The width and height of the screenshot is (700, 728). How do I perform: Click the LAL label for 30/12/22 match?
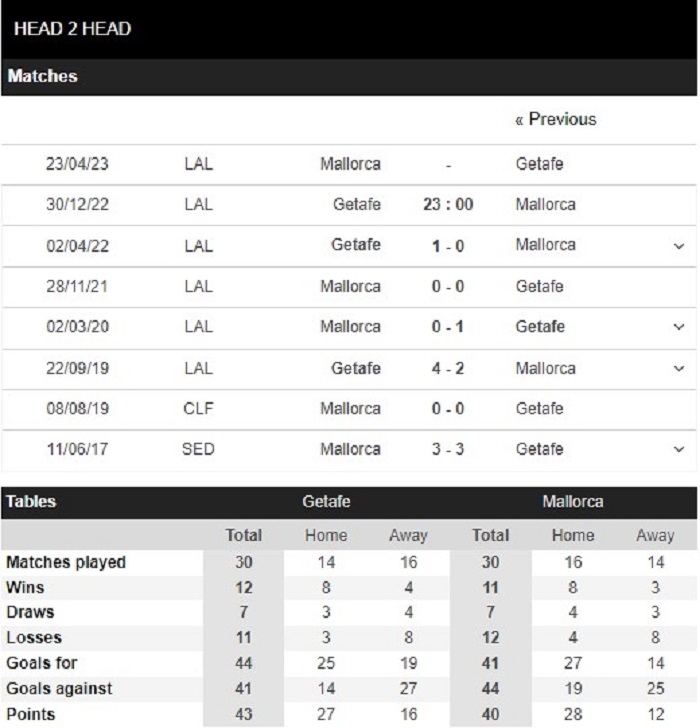click(198, 204)
